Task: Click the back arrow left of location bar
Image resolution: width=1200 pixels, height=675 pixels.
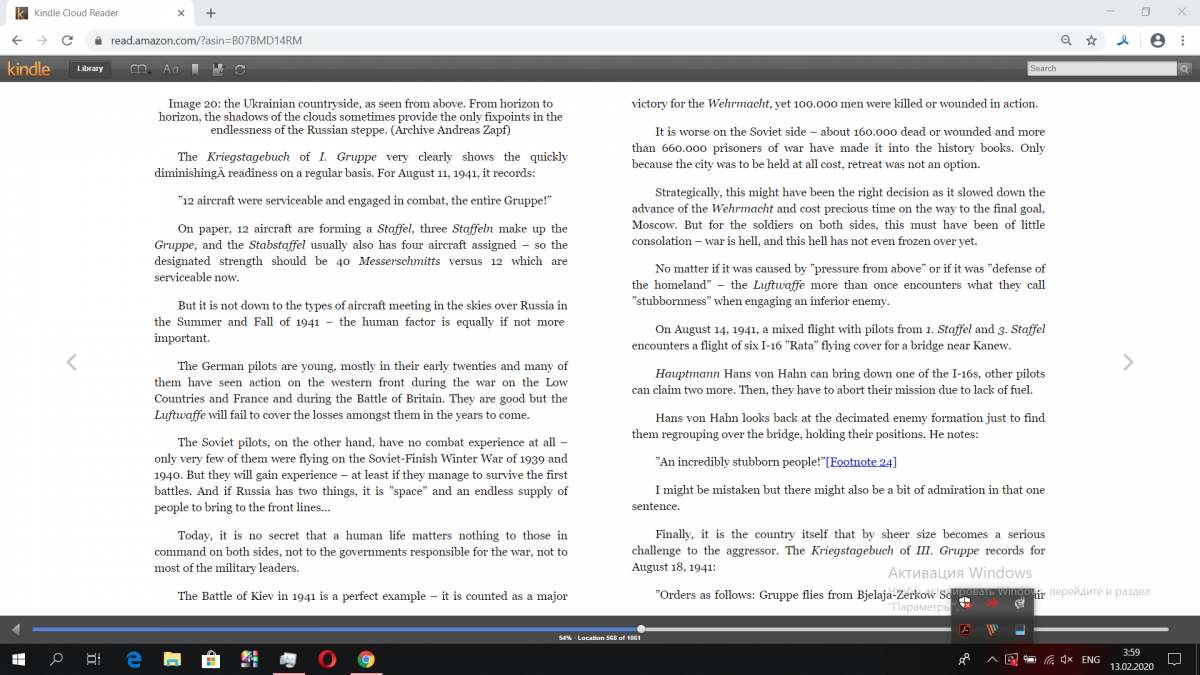Action: click(x=15, y=629)
